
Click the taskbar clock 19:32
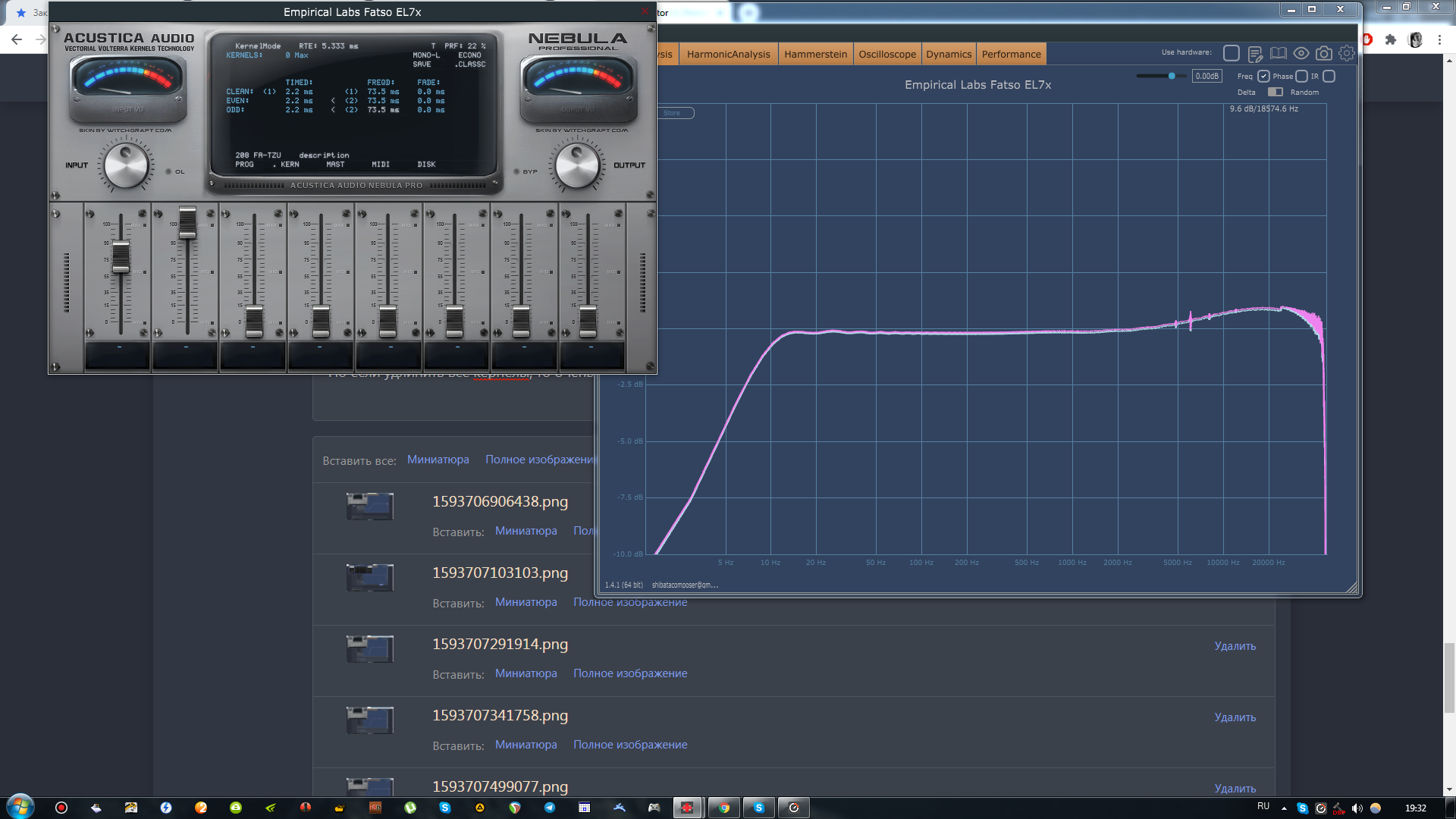coord(1415,808)
